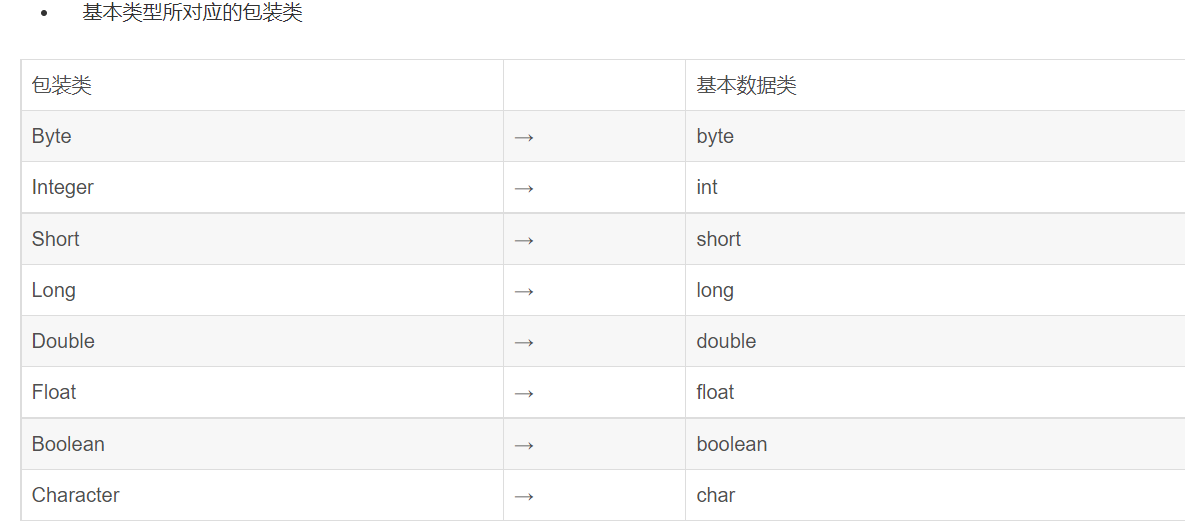Click the arrow in the Byte row
Viewport: 1185px width, 528px height.
(524, 137)
